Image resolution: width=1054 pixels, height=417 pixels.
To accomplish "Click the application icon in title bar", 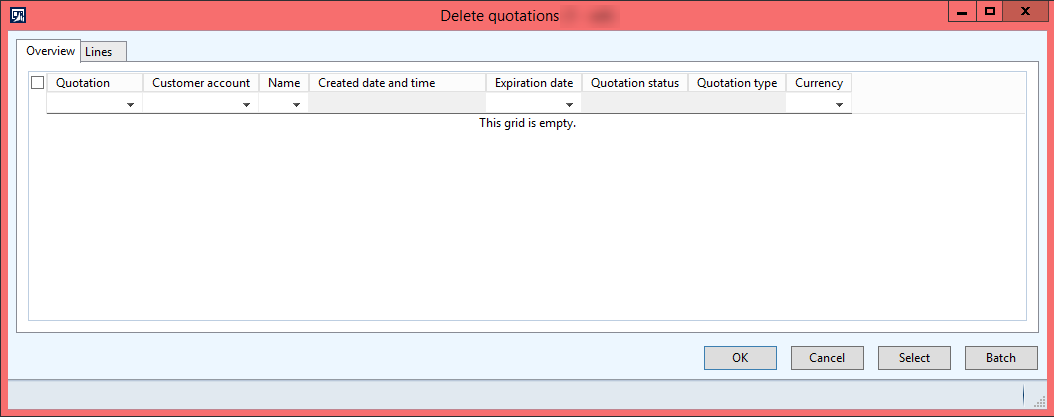I will click(x=17, y=15).
